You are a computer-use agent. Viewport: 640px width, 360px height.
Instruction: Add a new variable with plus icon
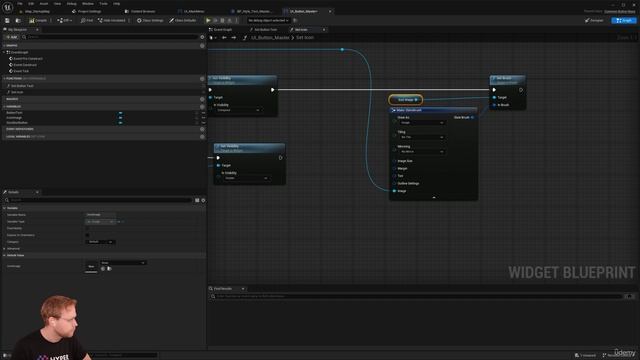click(x=202, y=107)
